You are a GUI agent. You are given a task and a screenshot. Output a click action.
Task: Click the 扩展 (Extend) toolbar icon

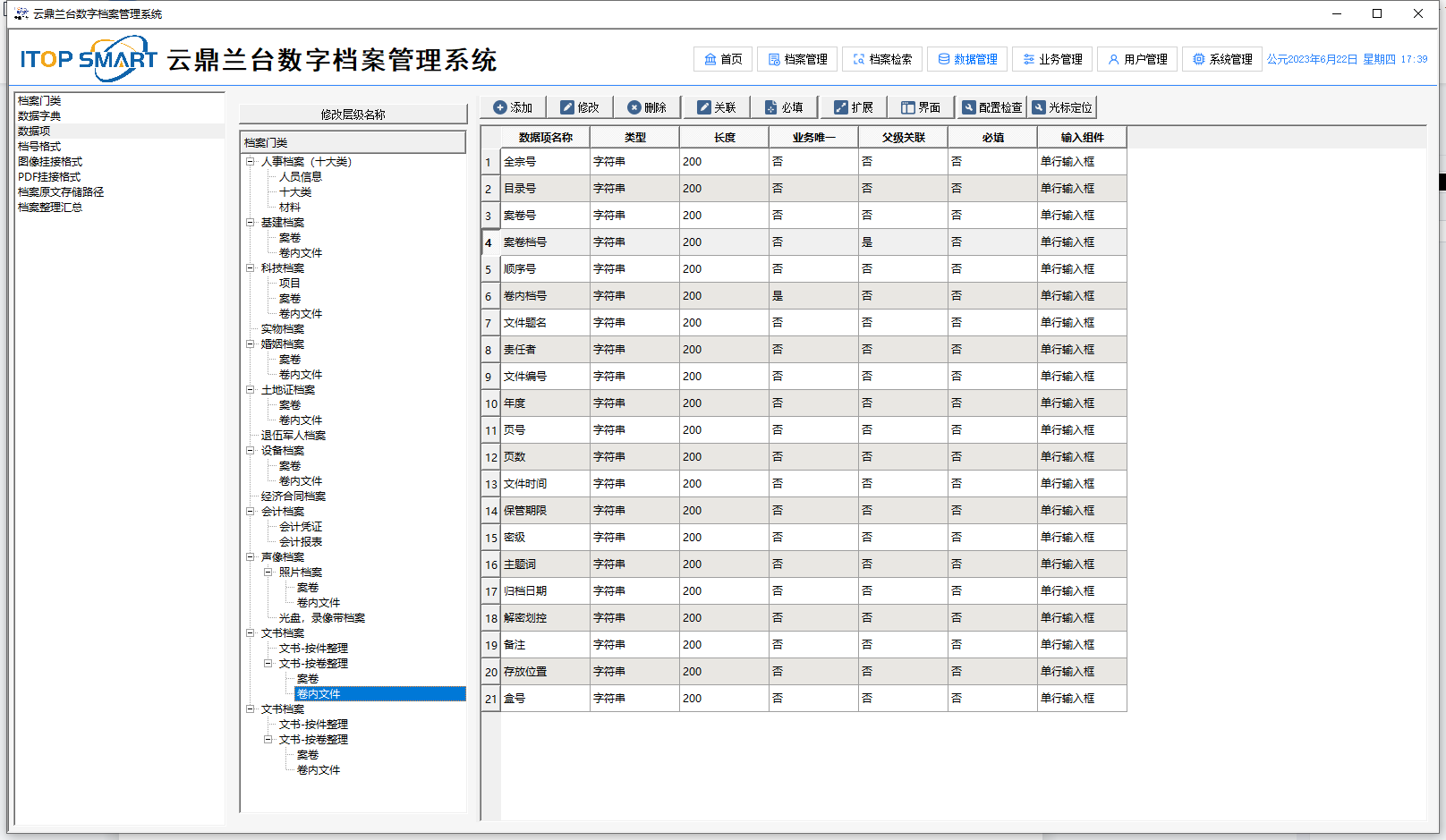point(841,107)
